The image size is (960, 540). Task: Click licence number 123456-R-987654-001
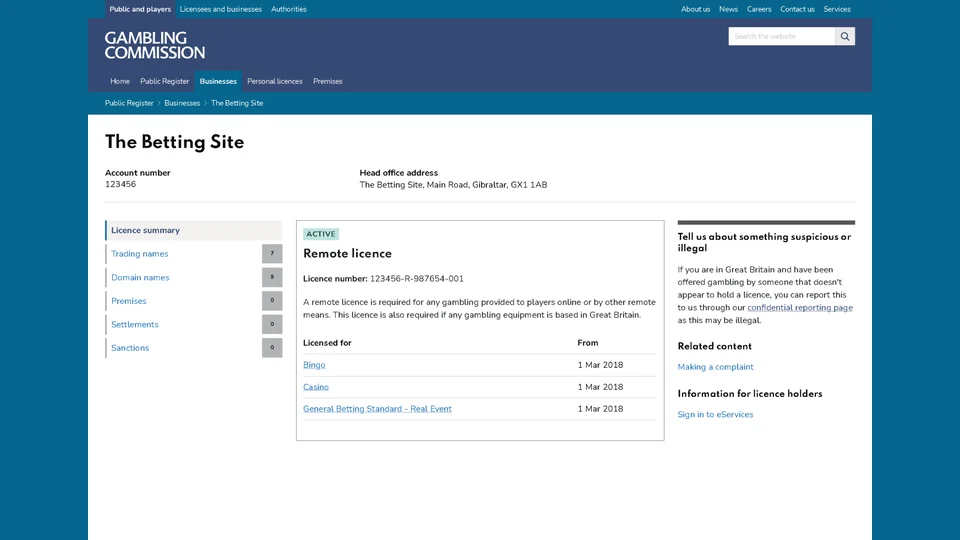[416, 279]
